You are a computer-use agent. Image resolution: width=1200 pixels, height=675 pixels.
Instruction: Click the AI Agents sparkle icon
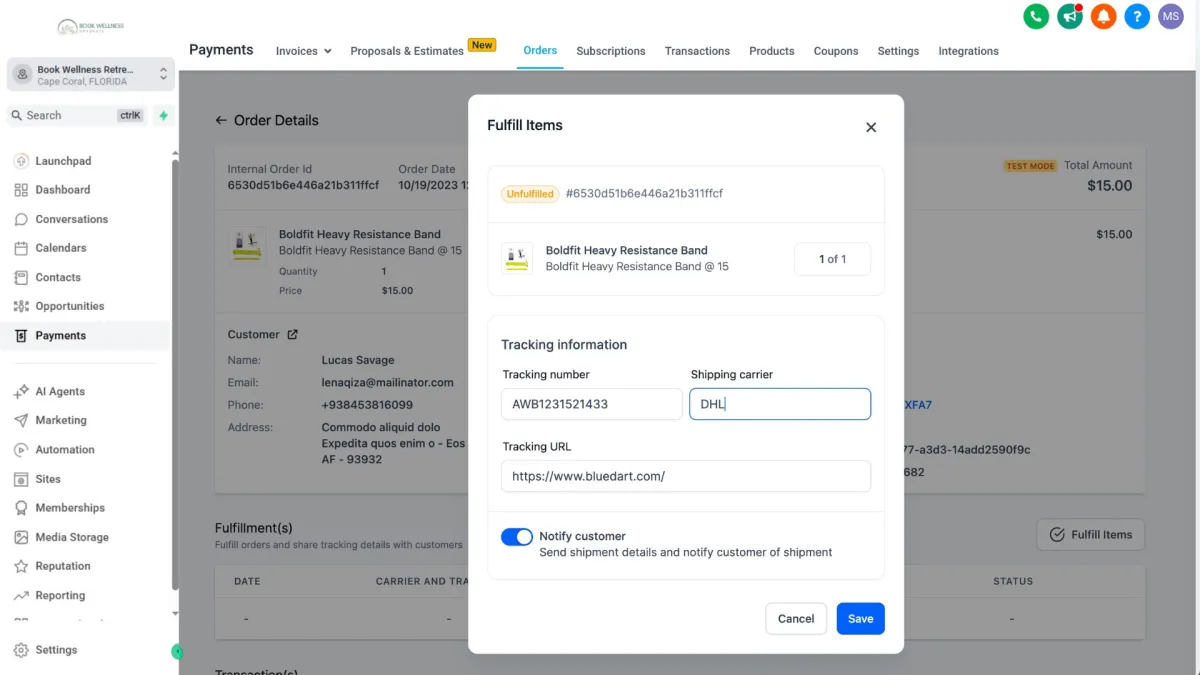[21, 392]
